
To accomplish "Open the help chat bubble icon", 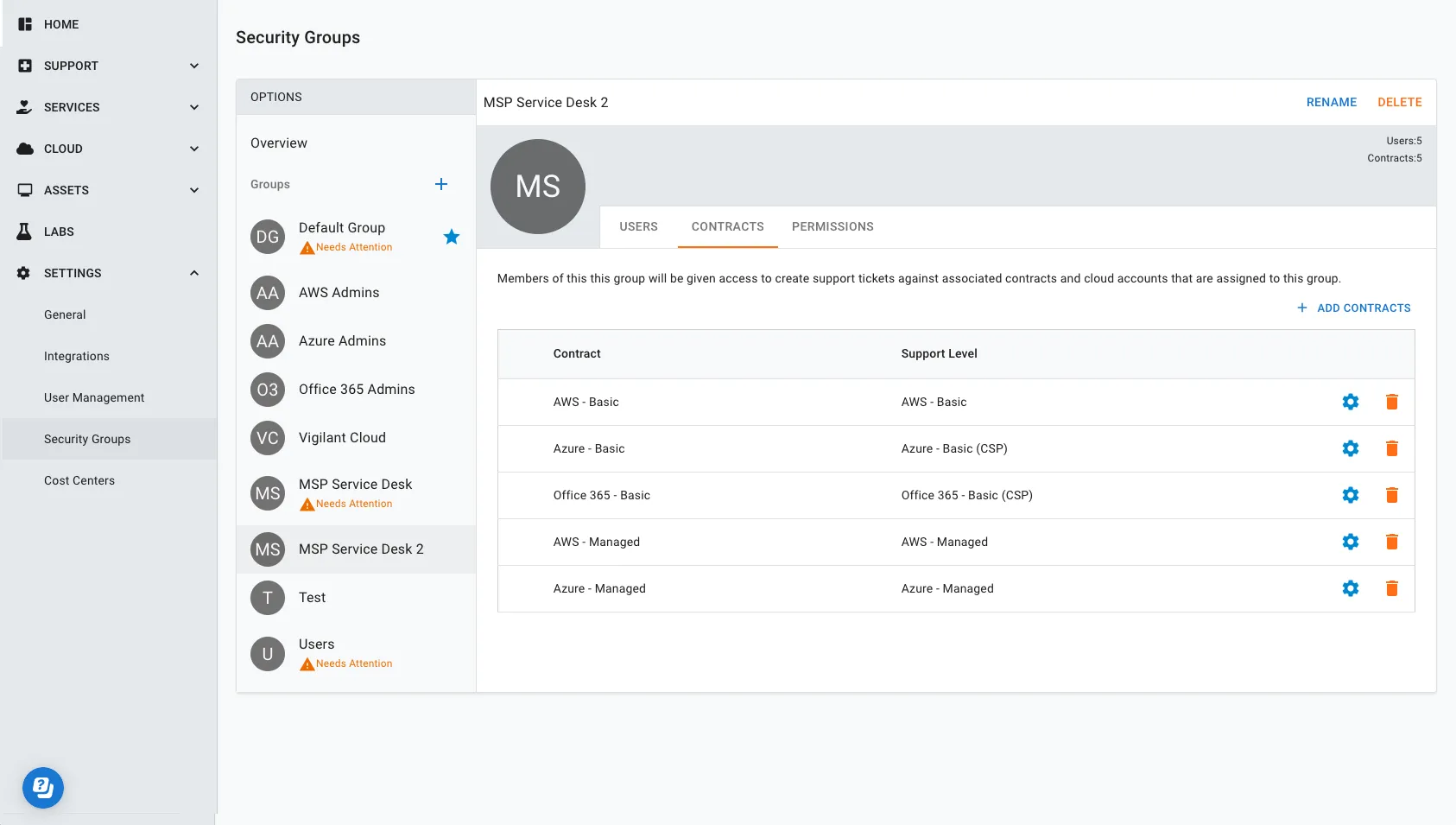I will click(43, 788).
